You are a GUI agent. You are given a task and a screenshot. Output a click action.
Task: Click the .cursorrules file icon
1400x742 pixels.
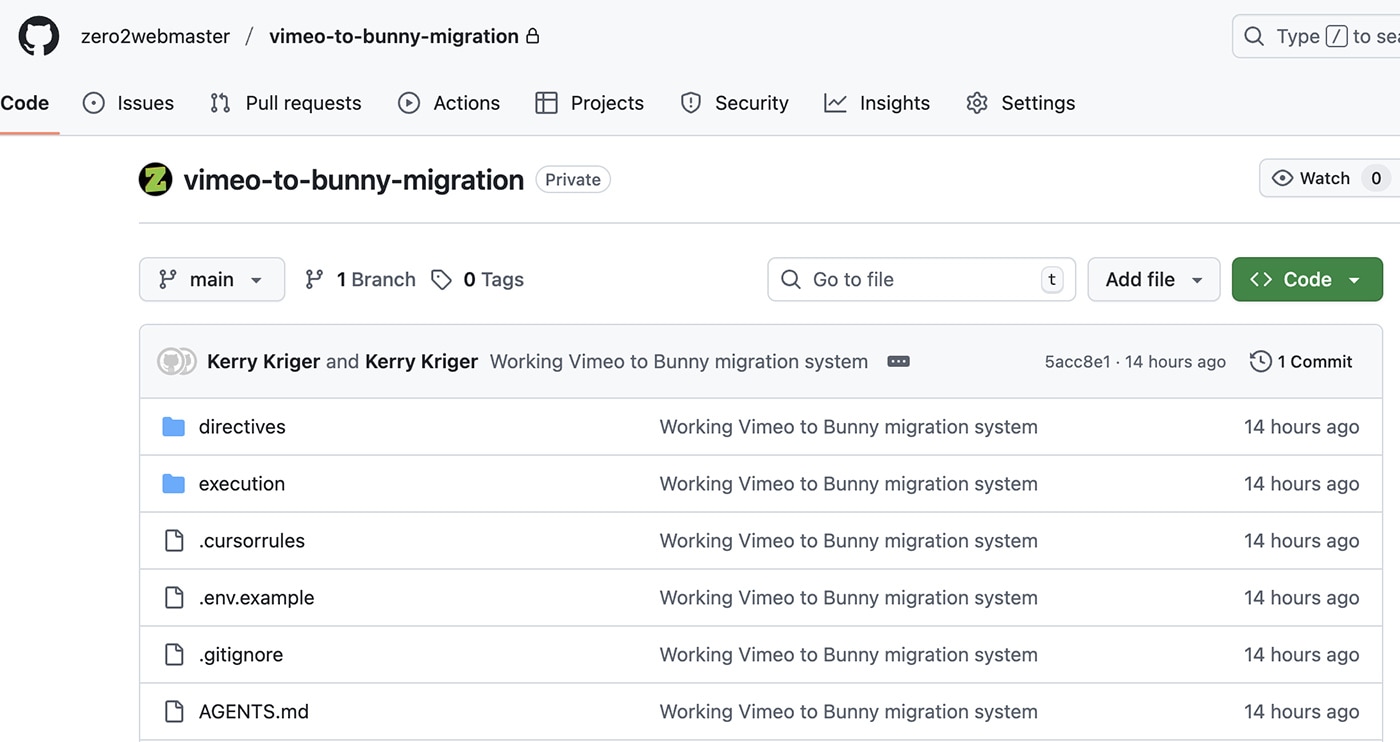pos(174,541)
